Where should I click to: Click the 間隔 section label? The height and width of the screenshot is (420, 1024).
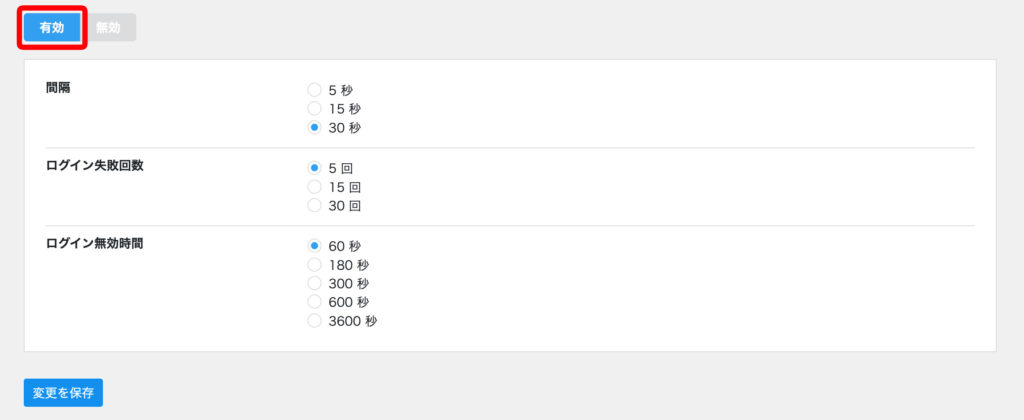click(58, 87)
